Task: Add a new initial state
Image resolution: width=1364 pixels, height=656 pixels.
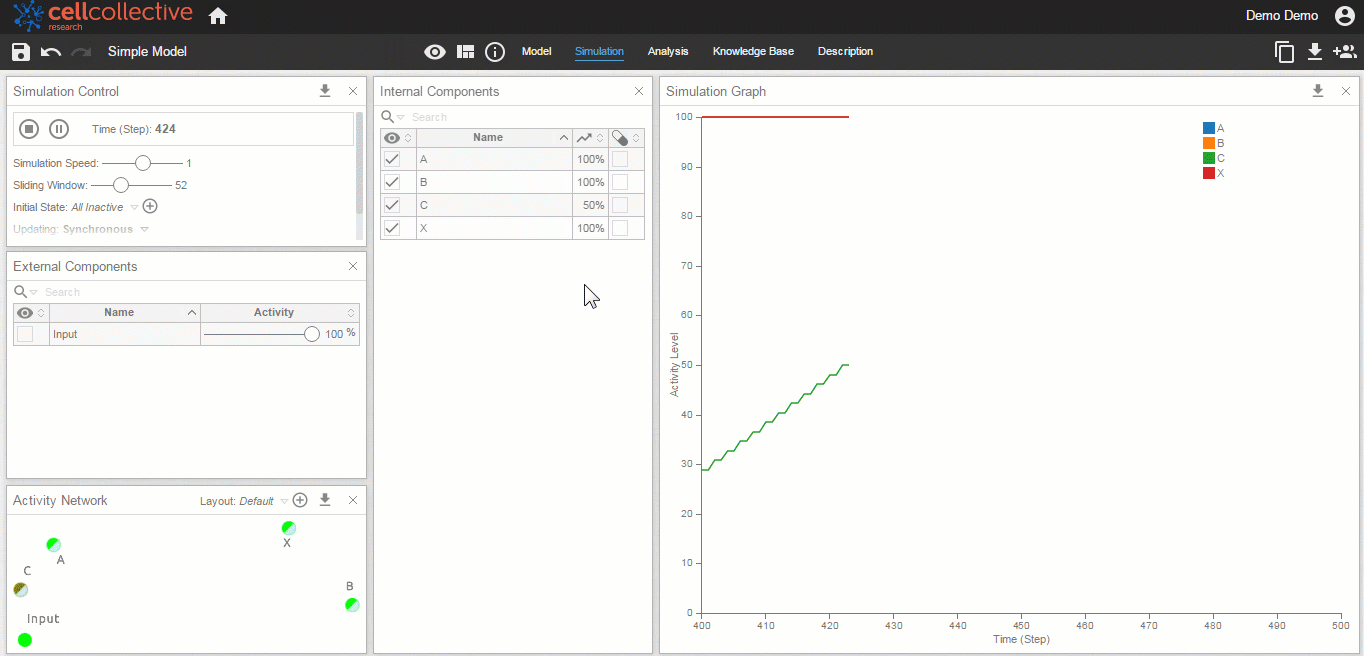Action: pyautogui.click(x=150, y=207)
